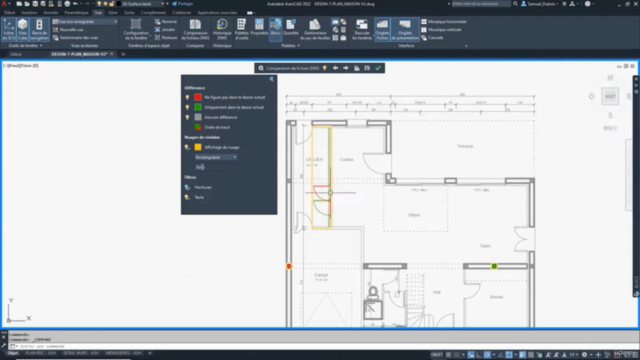640x360 pixels.
Task: Unpin the comparison settings panel
Action: click(271, 79)
